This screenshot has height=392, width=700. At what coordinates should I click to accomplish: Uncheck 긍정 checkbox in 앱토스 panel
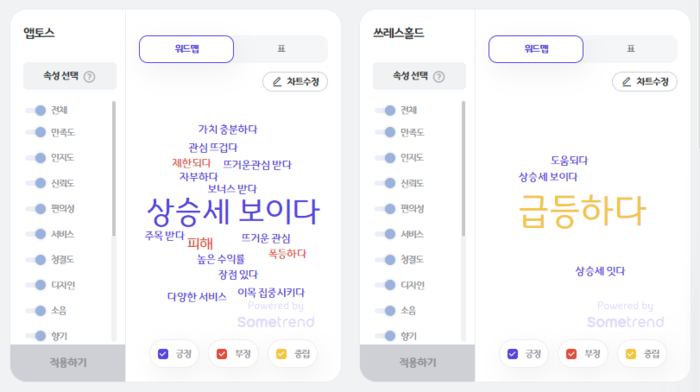tap(163, 354)
